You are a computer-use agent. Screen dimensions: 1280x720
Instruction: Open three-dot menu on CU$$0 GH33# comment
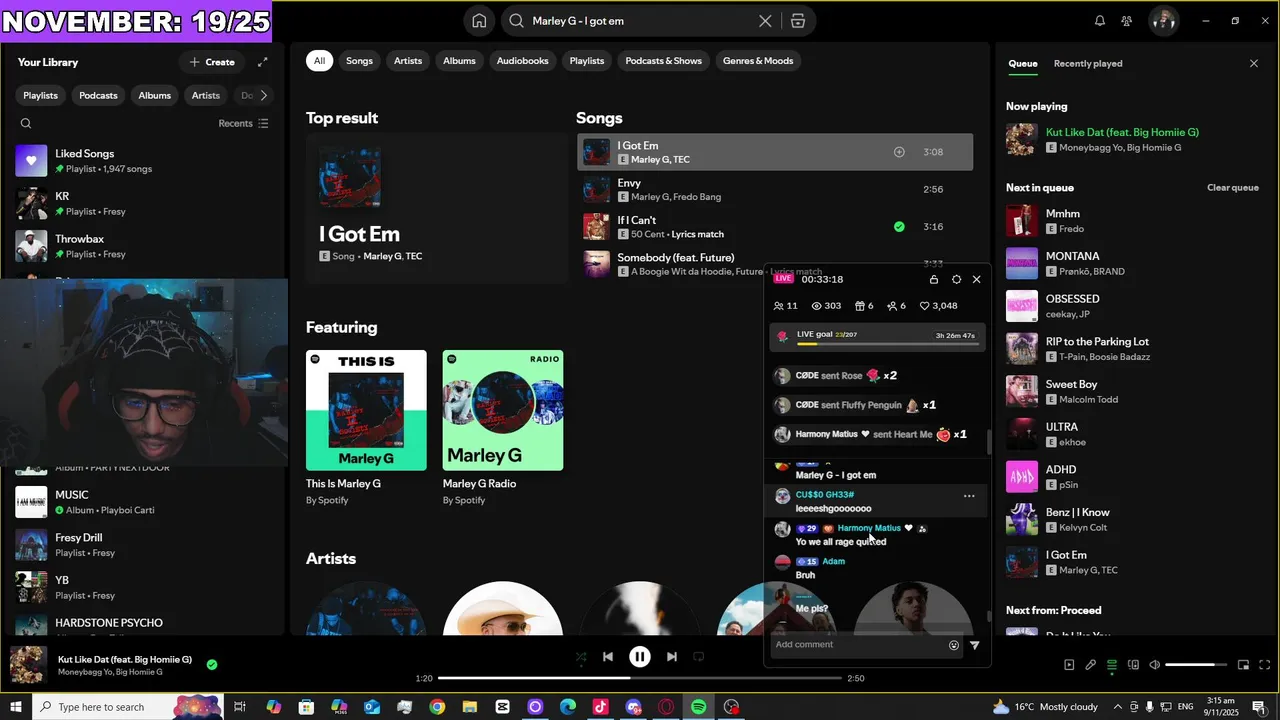coord(969,496)
